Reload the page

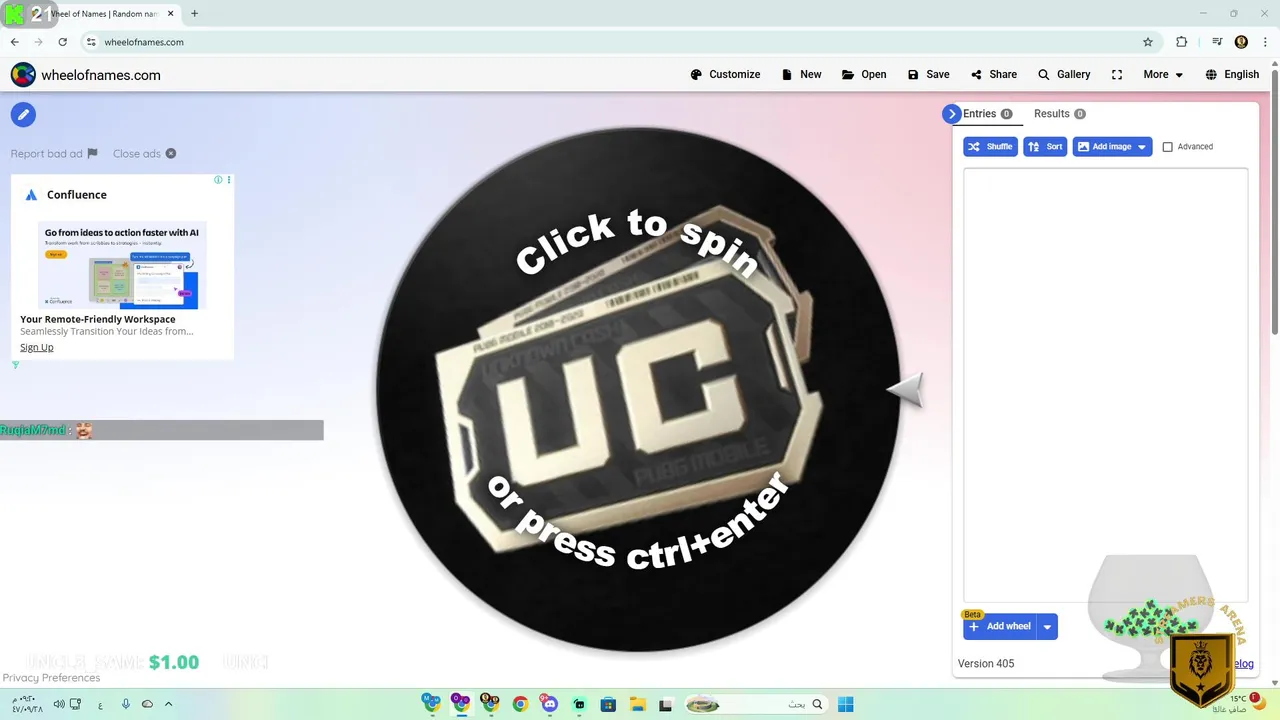click(62, 42)
